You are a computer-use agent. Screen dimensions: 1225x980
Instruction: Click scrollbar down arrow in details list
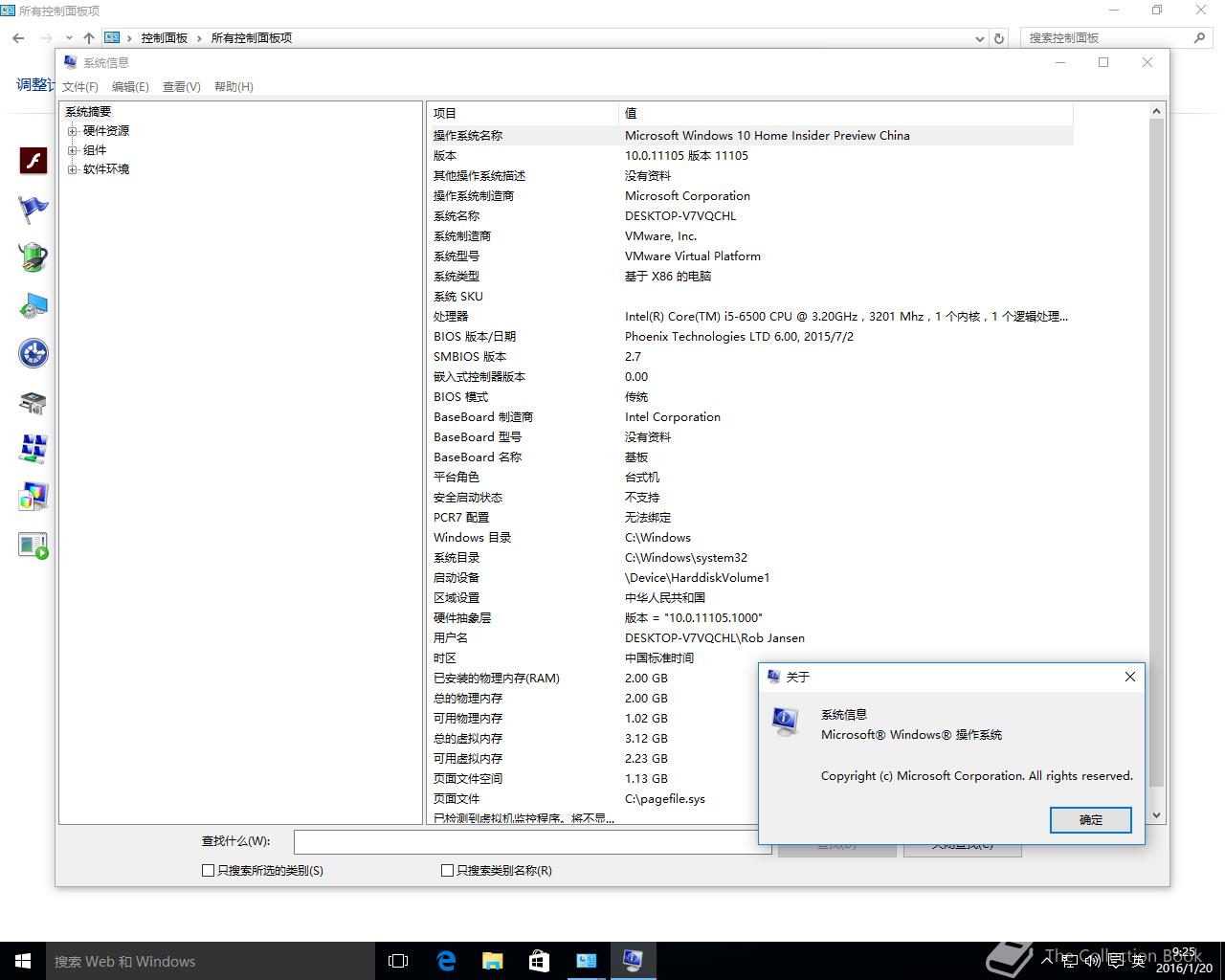pyautogui.click(x=1156, y=815)
